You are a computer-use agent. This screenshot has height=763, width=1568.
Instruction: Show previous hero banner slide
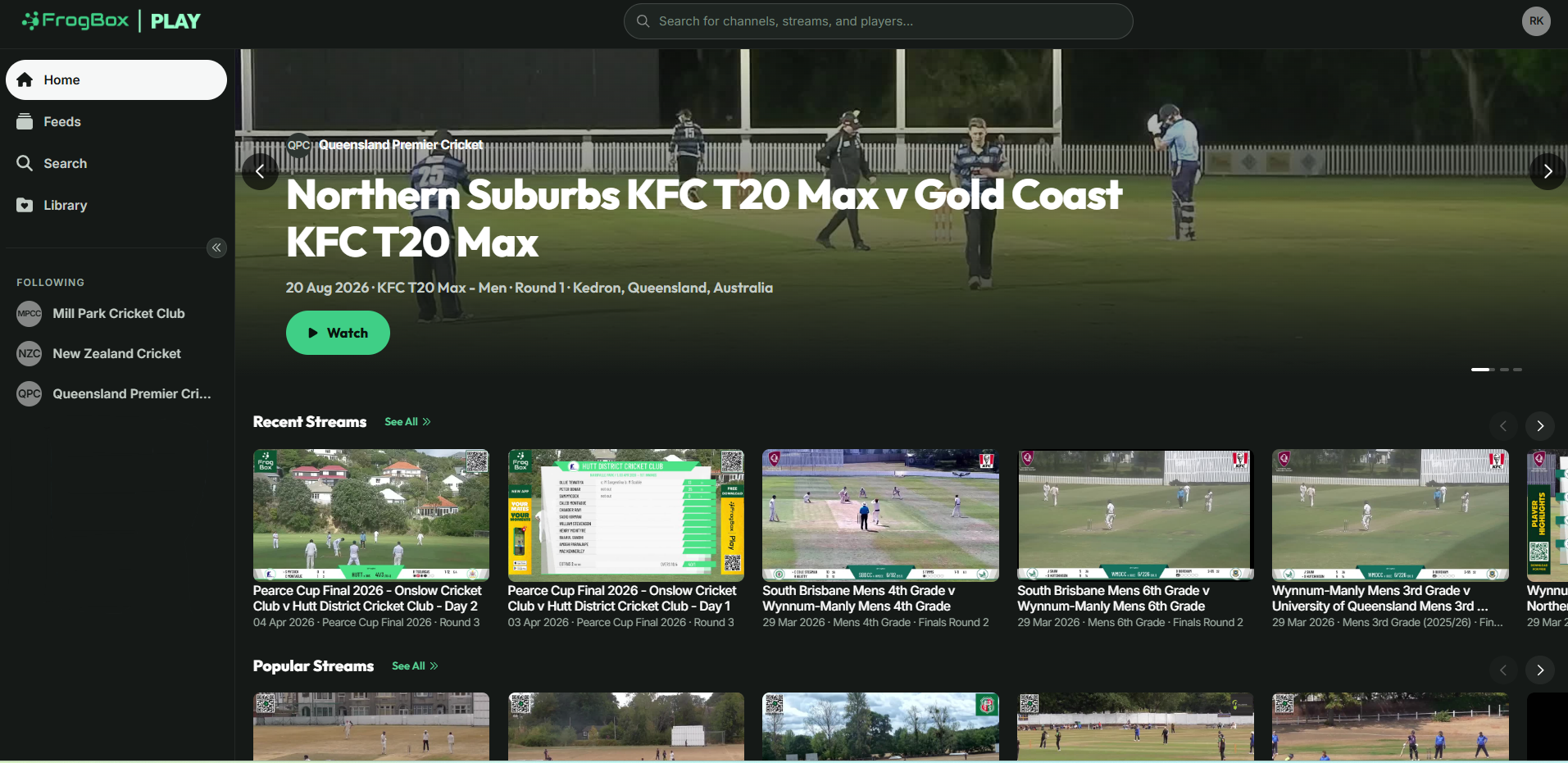tap(261, 171)
